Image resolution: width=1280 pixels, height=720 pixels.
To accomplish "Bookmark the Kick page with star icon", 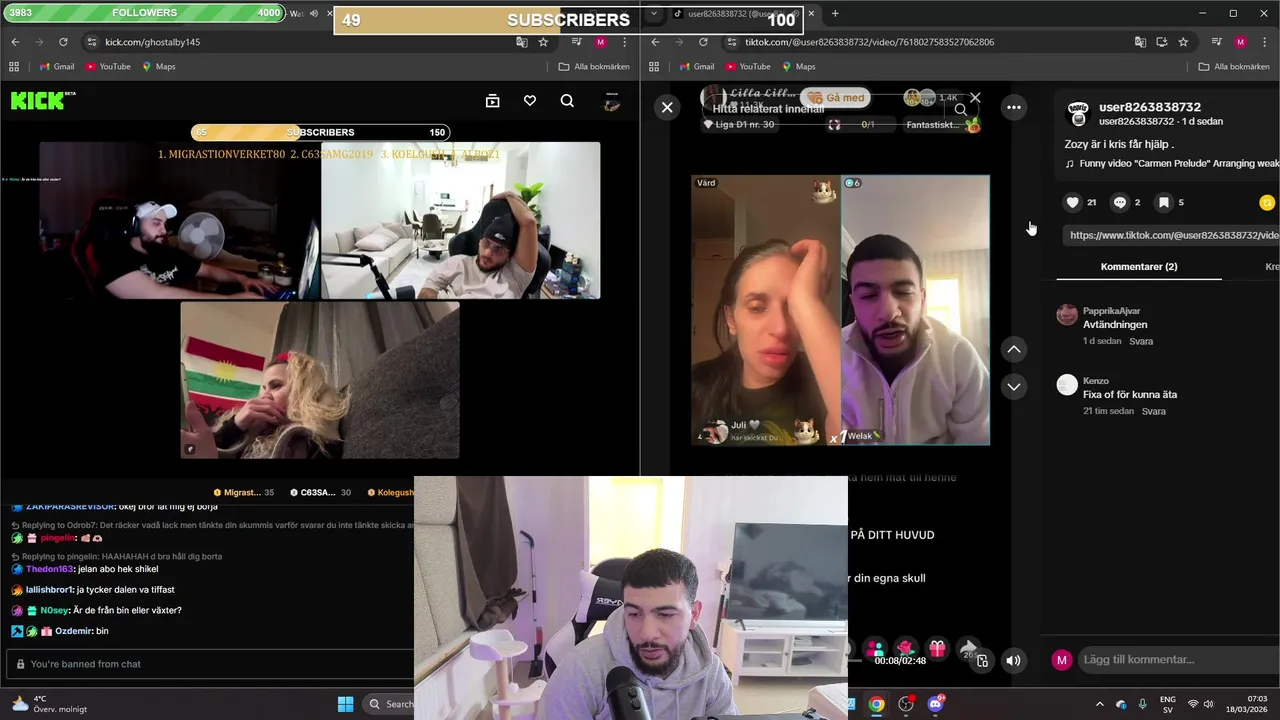I will [x=543, y=42].
